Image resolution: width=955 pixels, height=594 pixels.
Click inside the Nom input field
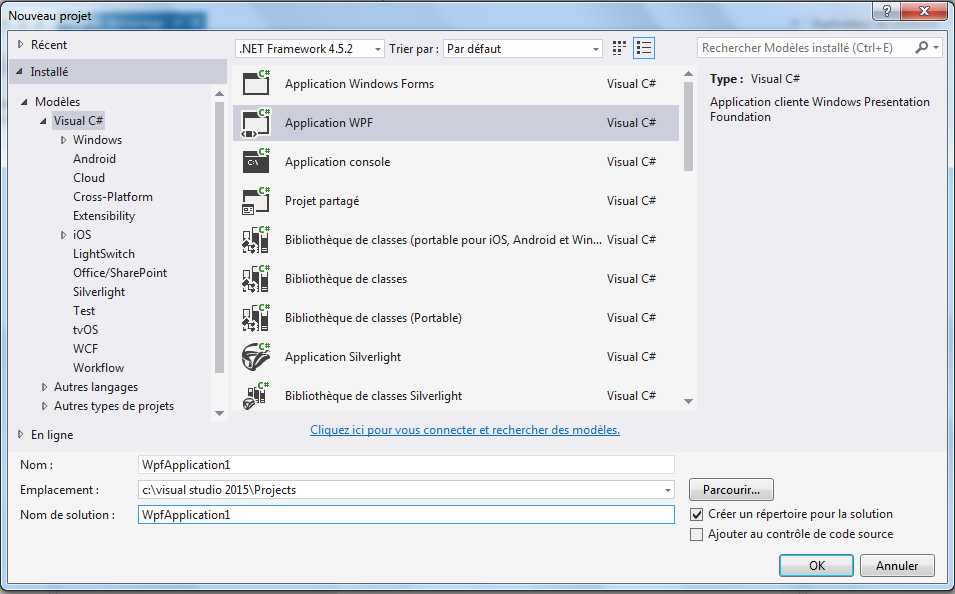tap(400, 464)
